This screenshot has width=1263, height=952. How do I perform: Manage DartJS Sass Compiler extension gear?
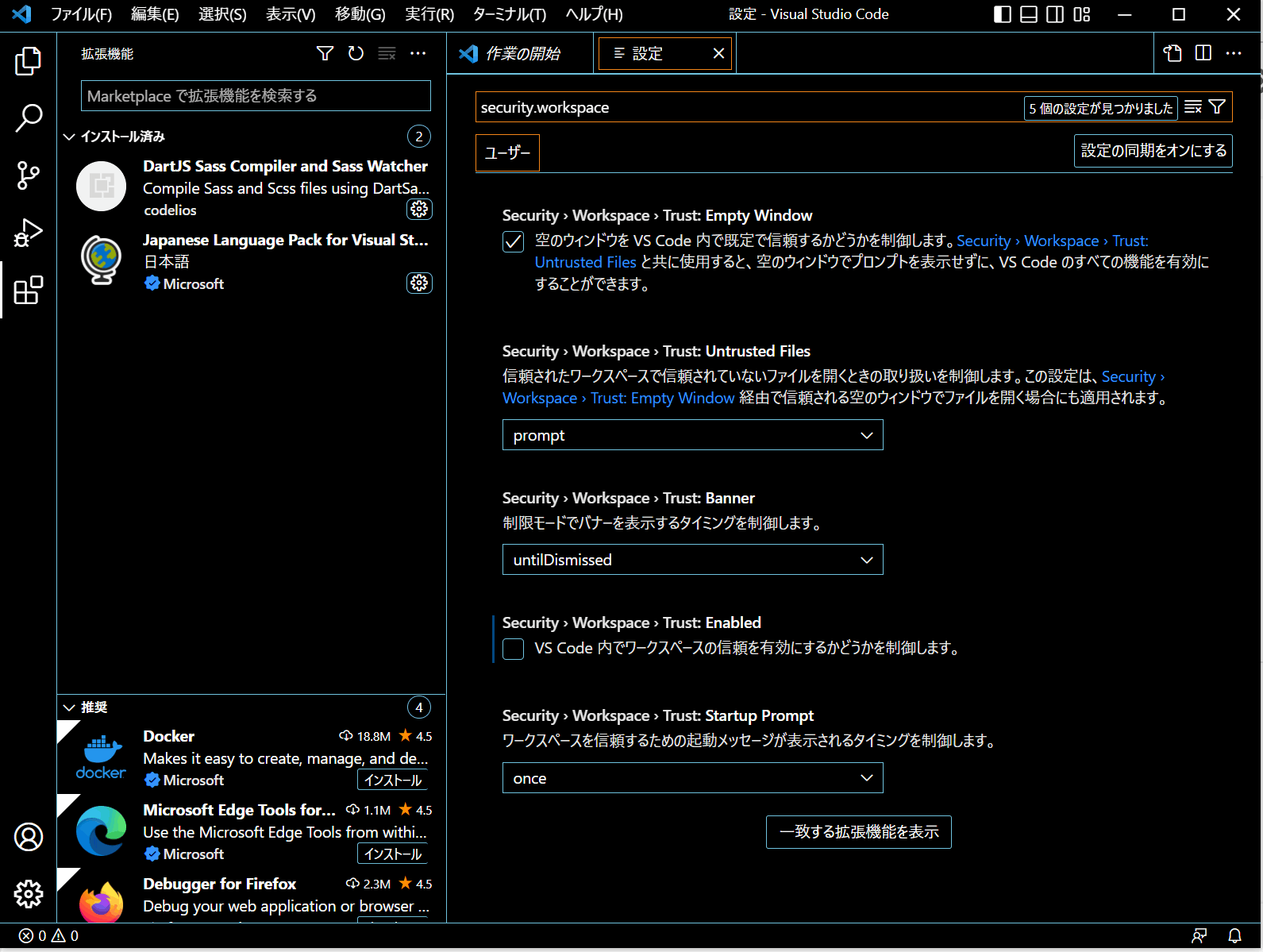click(x=419, y=209)
